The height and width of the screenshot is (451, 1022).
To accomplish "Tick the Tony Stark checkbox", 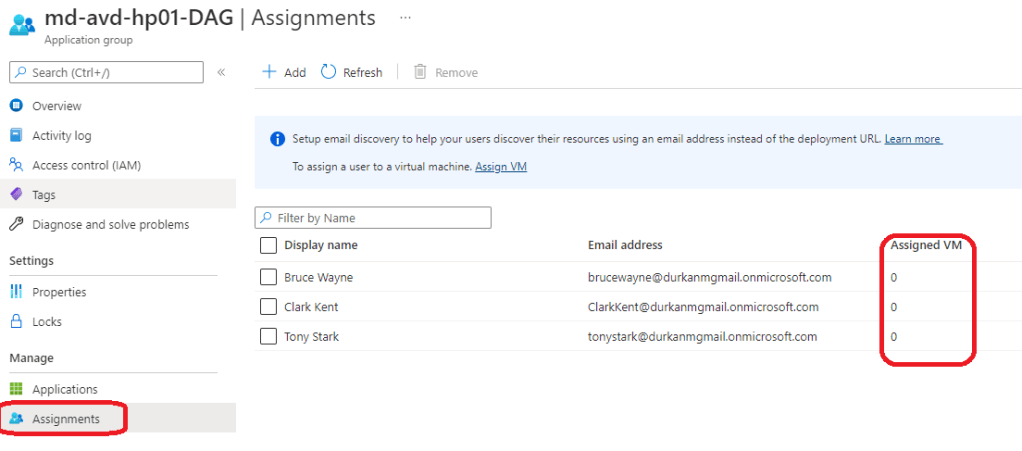I will 268,337.
